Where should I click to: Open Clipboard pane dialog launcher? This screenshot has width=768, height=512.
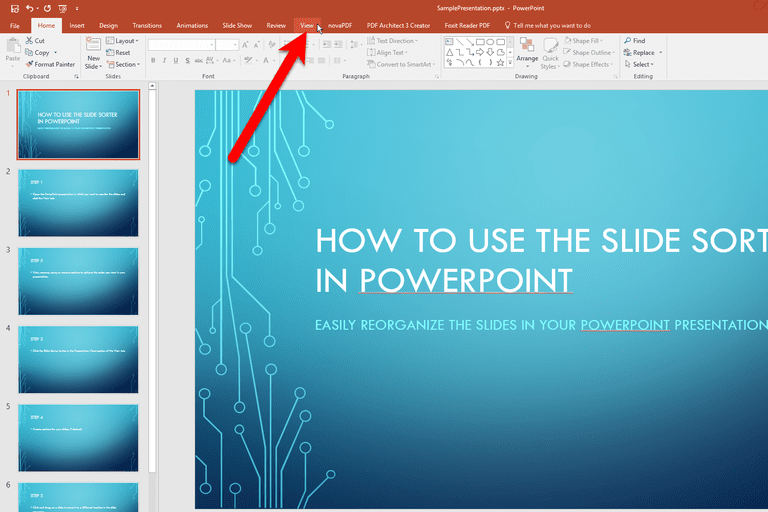point(76,76)
